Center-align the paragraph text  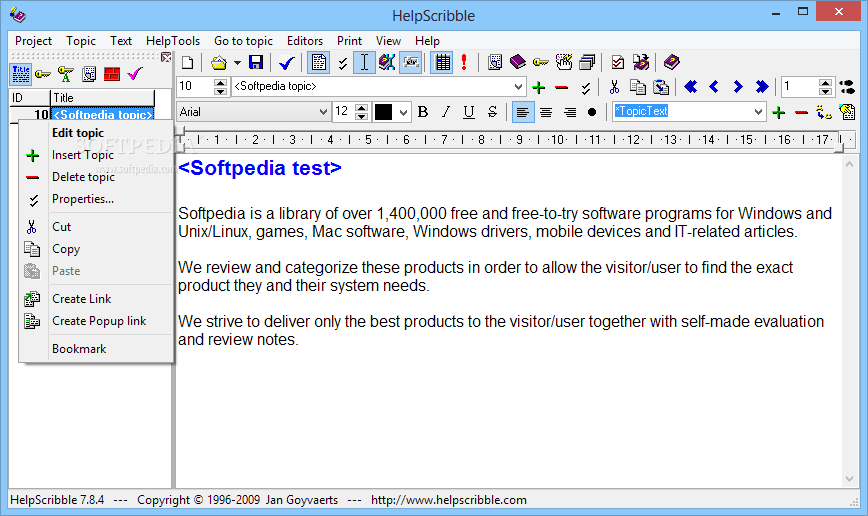546,112
